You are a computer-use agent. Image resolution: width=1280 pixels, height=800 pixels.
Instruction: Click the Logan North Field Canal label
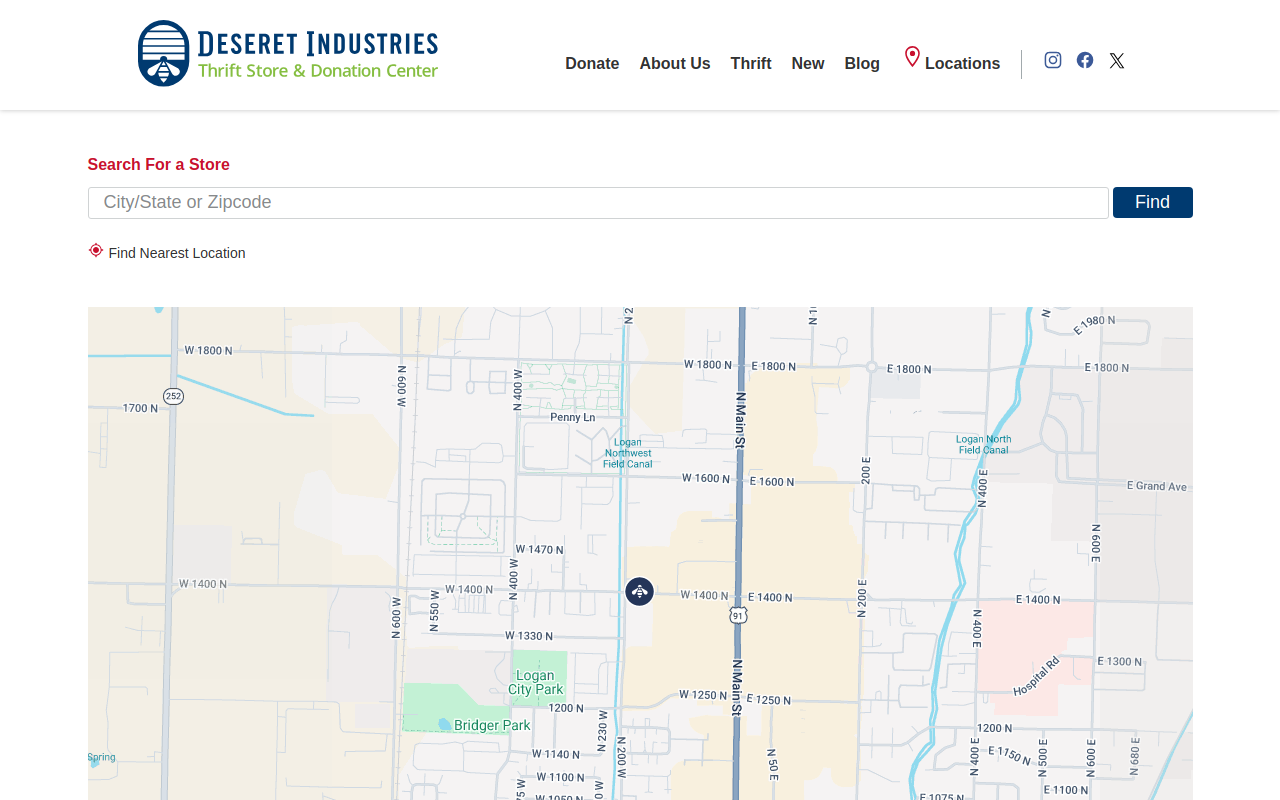click(x=984, y=445)
